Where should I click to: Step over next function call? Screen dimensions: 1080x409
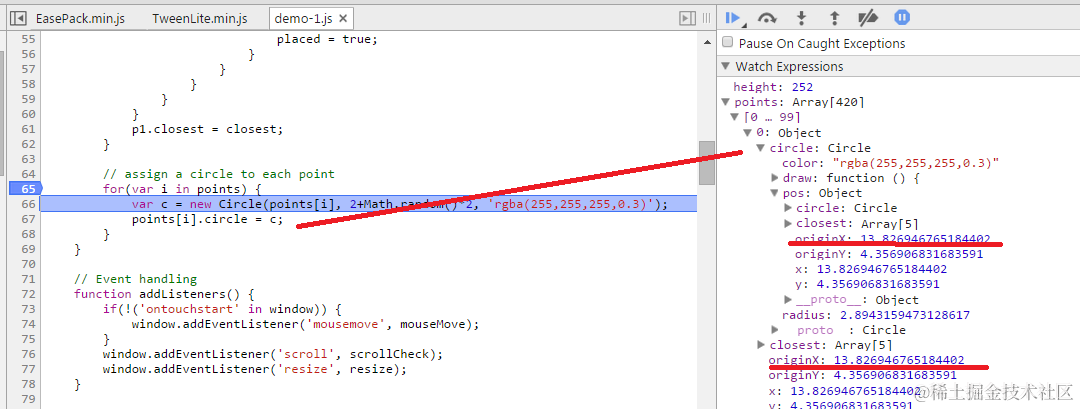[x=768, y=18]
